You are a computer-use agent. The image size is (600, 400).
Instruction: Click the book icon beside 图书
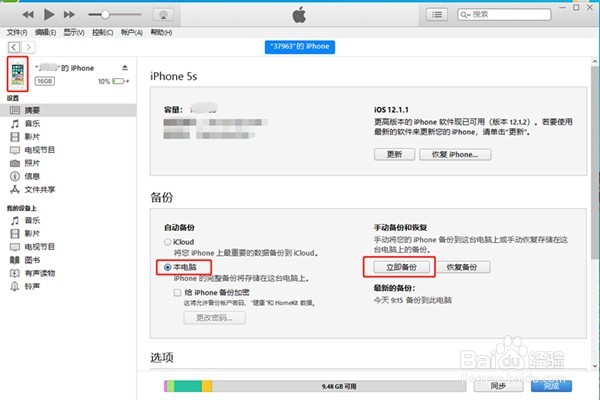[15, 260]
